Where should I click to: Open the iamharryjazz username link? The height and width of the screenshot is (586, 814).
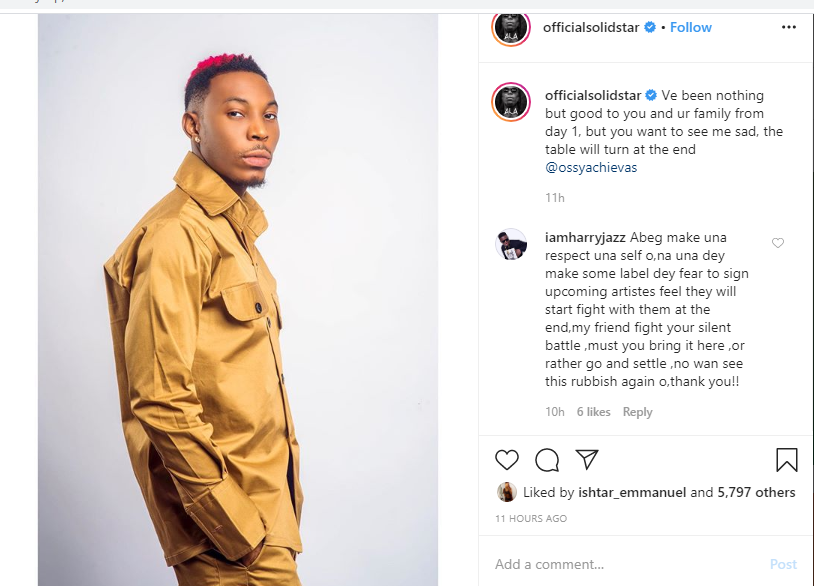[x=585, y=238]
